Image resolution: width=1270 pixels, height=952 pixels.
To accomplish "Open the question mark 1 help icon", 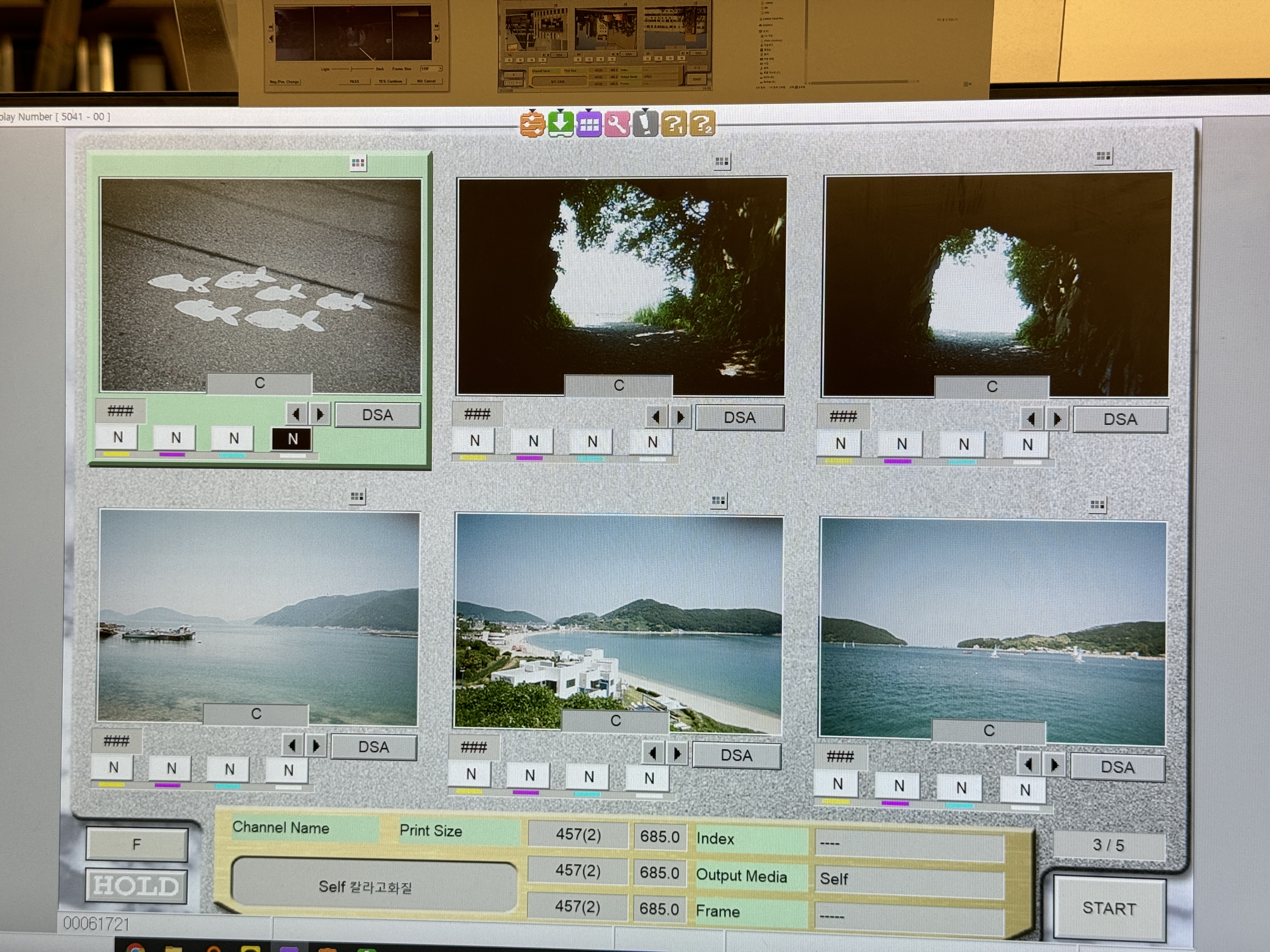I will coord(673,123).
